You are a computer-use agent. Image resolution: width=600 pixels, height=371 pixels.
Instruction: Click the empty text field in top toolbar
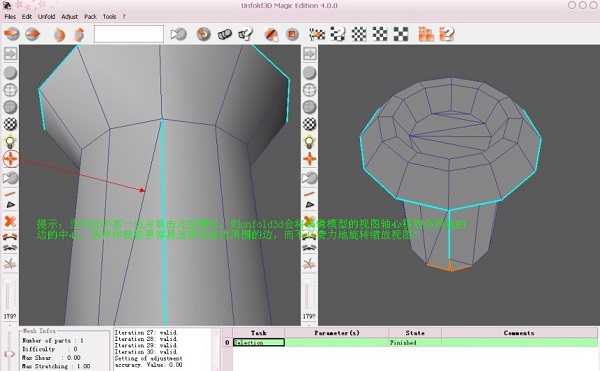[x=129, y=34]
